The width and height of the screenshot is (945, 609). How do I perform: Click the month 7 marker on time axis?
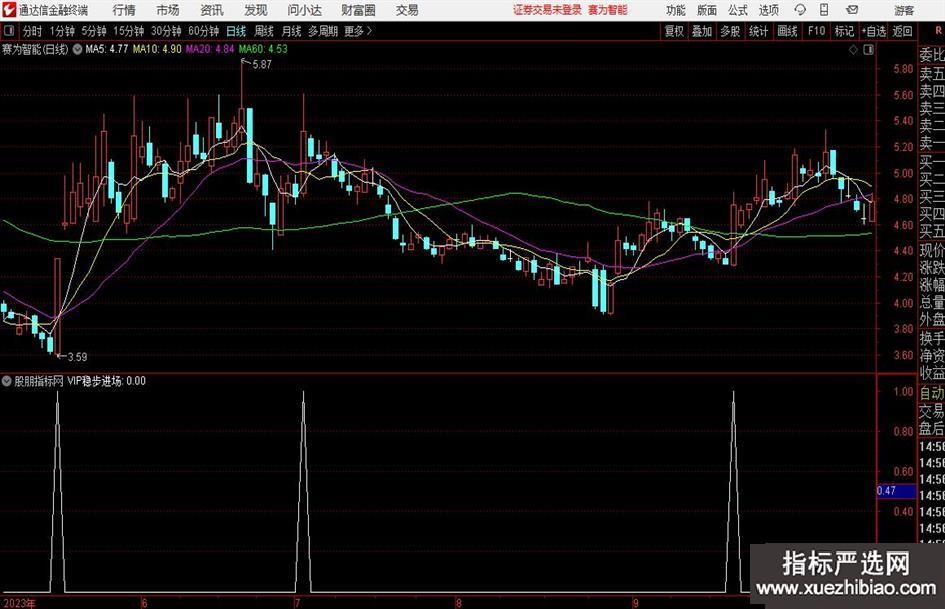click(x=298, y=603)
